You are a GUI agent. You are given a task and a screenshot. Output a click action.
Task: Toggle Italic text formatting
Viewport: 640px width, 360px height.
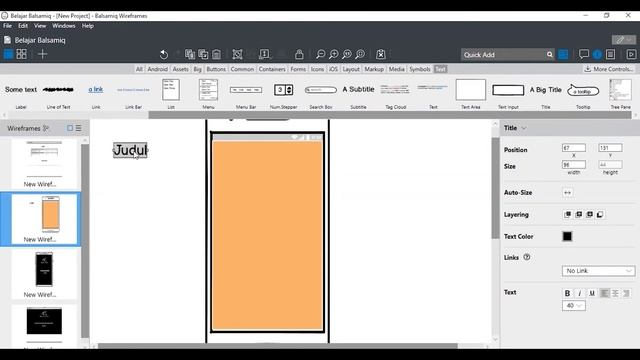point(580,293)
